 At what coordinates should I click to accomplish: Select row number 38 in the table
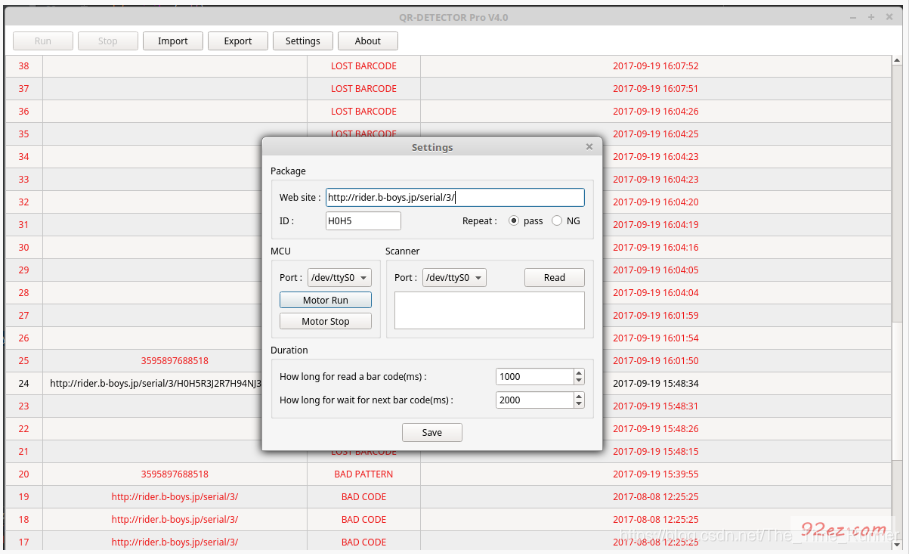click(24, 66)
